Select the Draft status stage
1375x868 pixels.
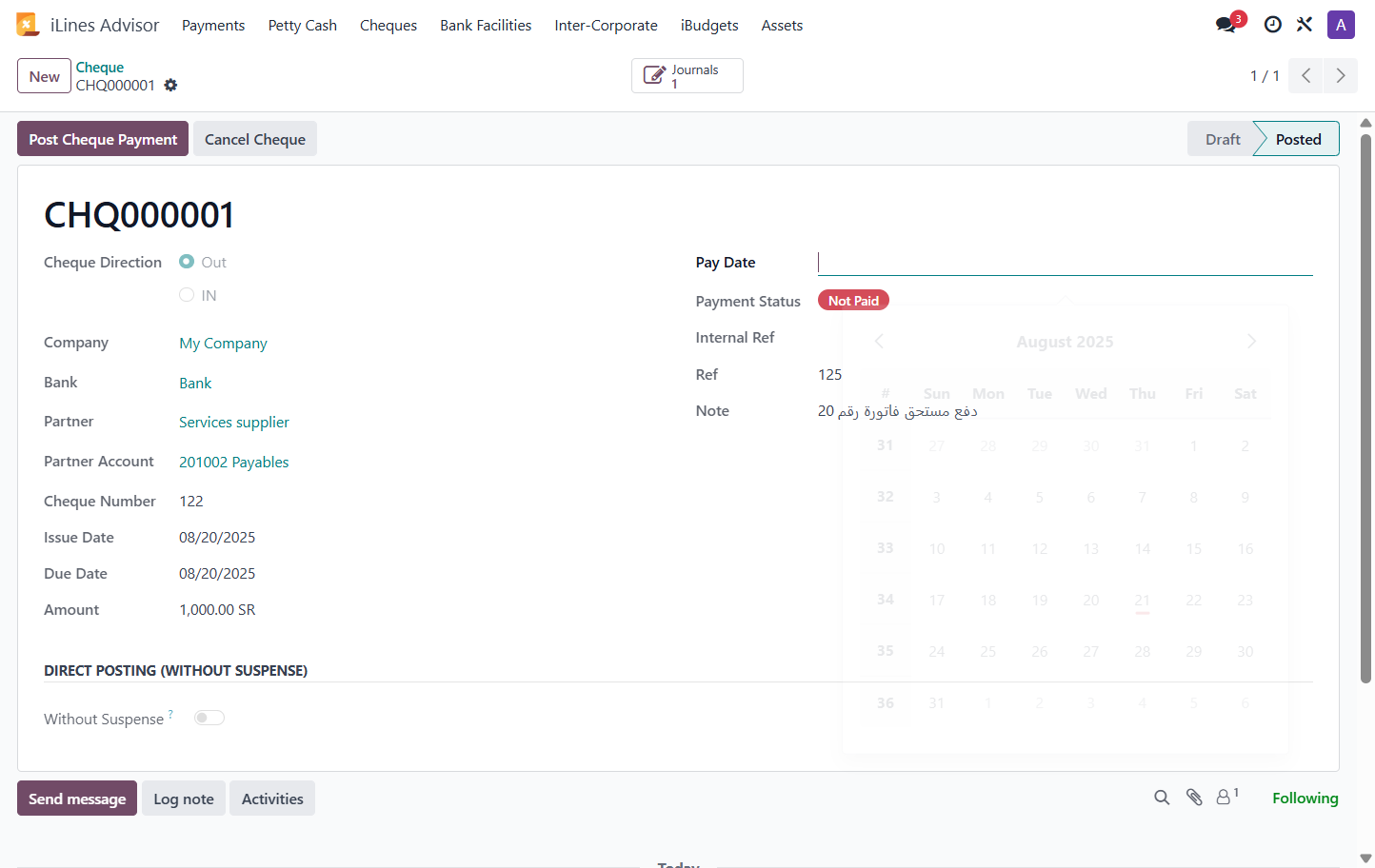1223,139
